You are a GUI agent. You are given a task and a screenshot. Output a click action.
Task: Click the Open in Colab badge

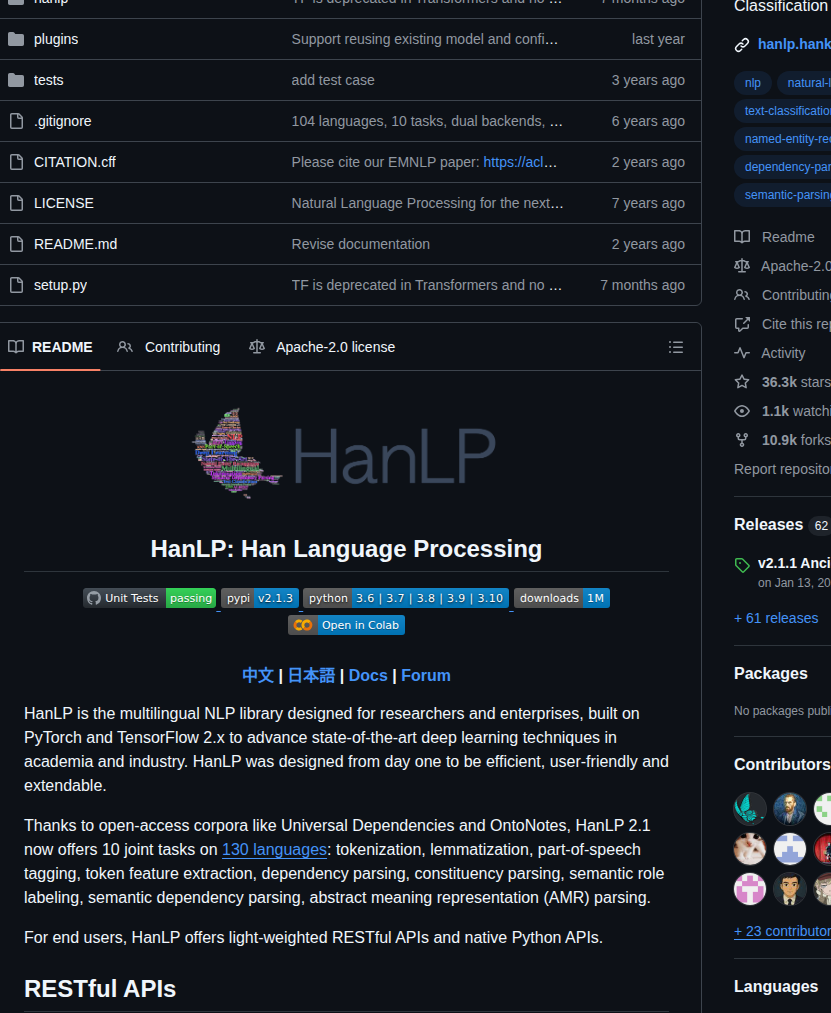coord(346,625)
